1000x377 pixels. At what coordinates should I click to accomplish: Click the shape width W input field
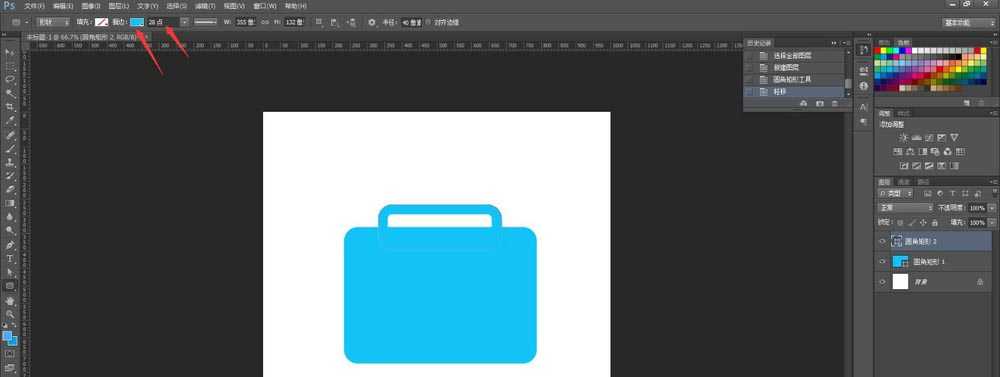pos(246,22)
